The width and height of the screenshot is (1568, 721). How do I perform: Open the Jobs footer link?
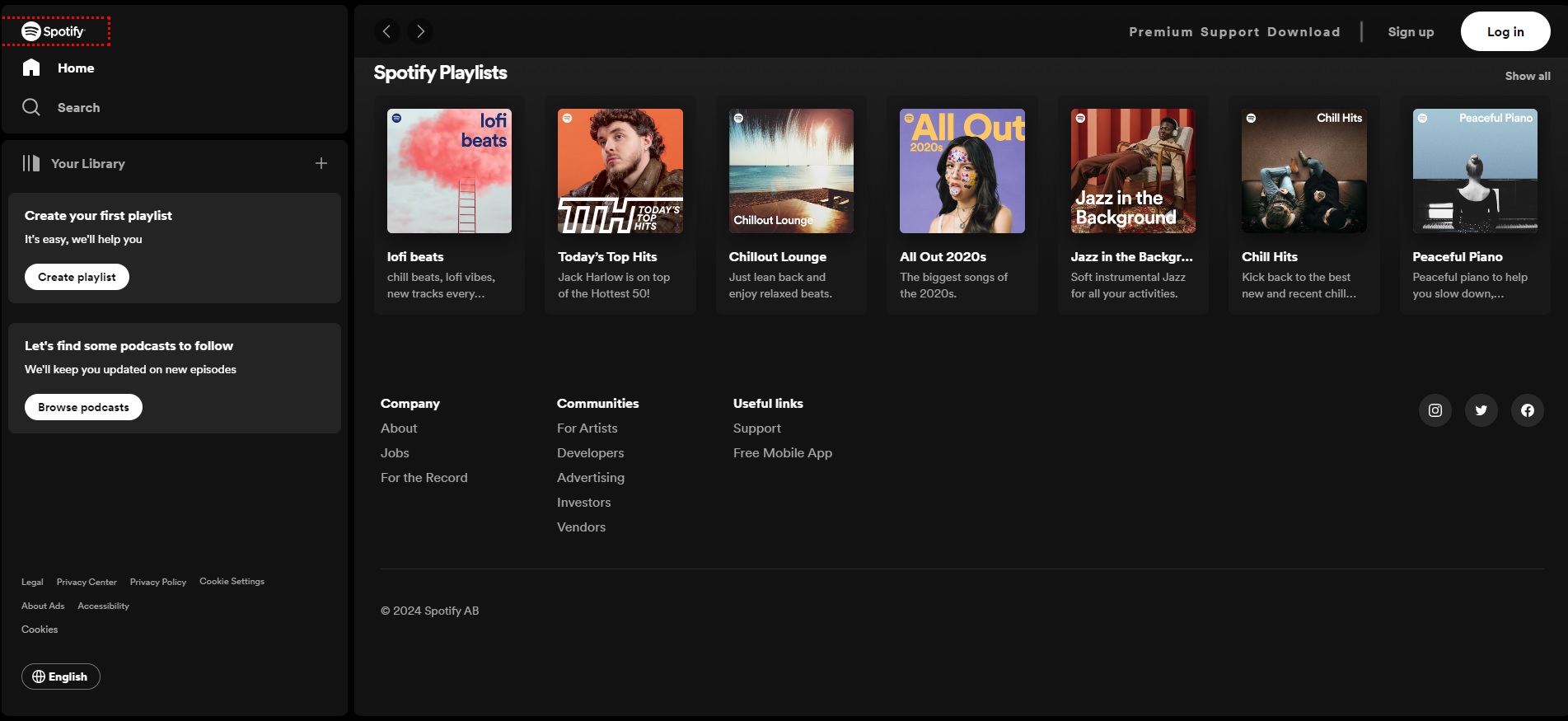click(x=395, y=453)
